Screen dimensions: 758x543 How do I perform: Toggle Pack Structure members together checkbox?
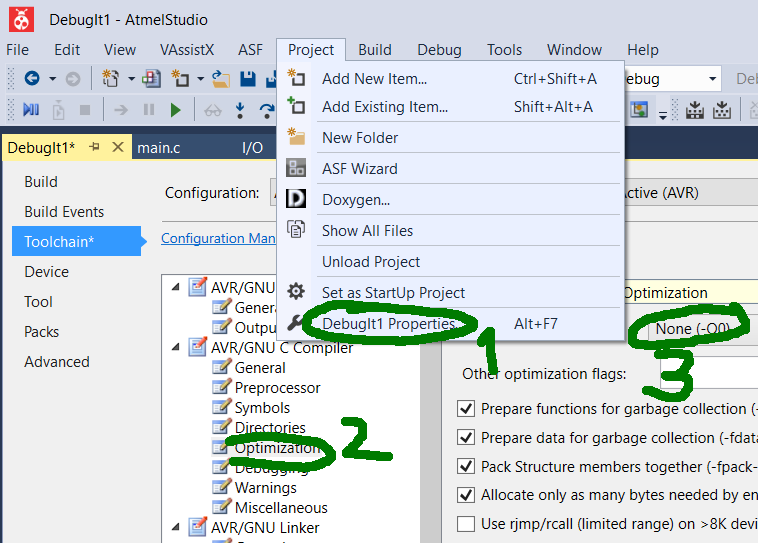pos(465,466)
